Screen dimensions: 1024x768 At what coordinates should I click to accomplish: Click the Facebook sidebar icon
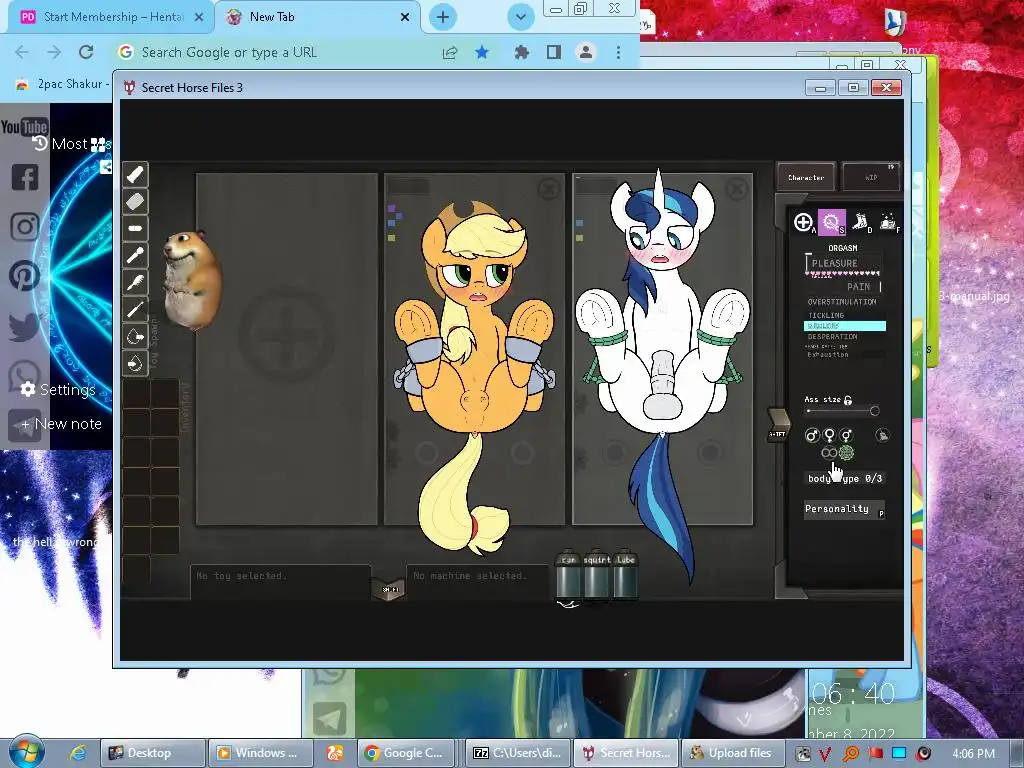pos(25,178)
